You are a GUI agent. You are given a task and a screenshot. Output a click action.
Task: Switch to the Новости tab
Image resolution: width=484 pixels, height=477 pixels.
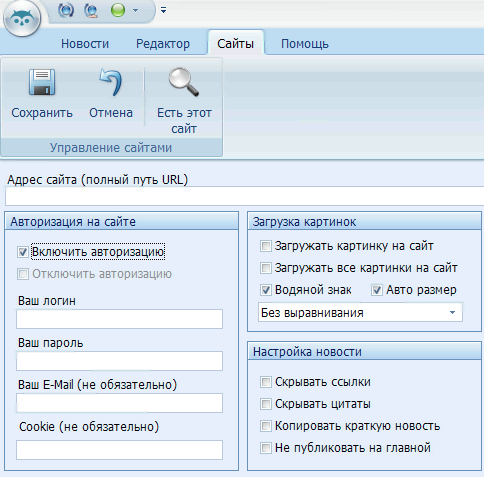(x=85, y=44)
